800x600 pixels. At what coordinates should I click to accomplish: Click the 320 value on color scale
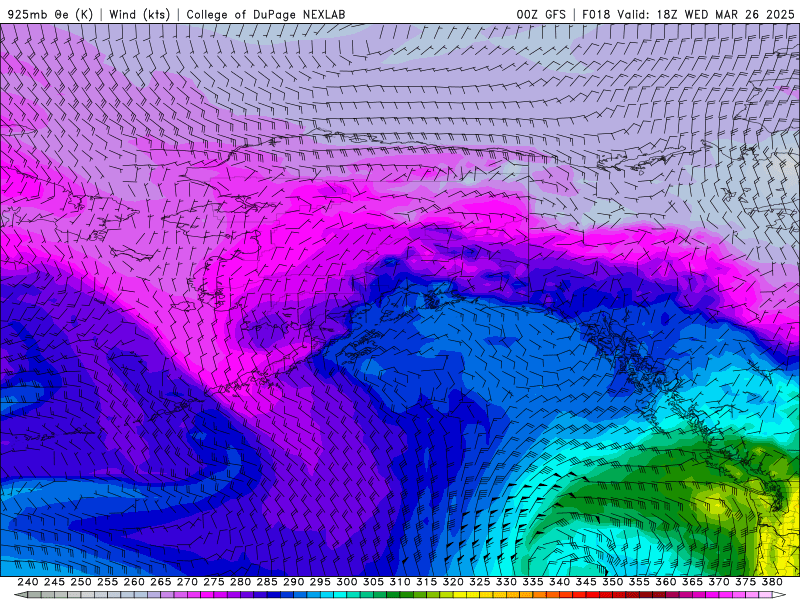coord(453,582)
